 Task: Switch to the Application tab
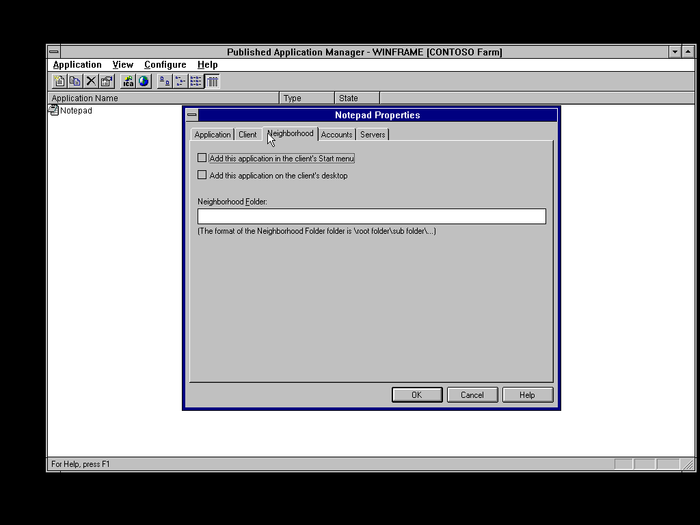[x=212, y=134]
